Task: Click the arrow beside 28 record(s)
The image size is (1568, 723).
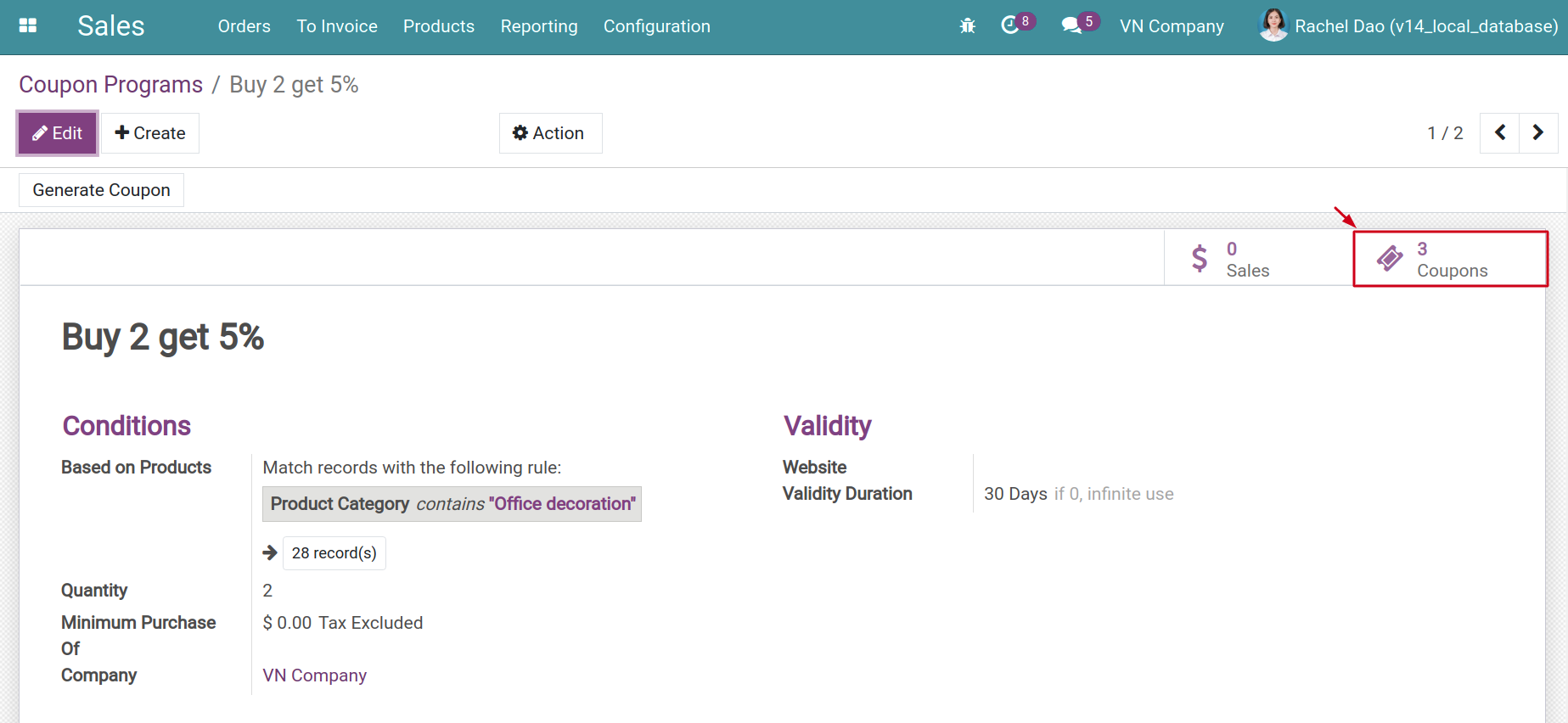Action: pos(270,553)
